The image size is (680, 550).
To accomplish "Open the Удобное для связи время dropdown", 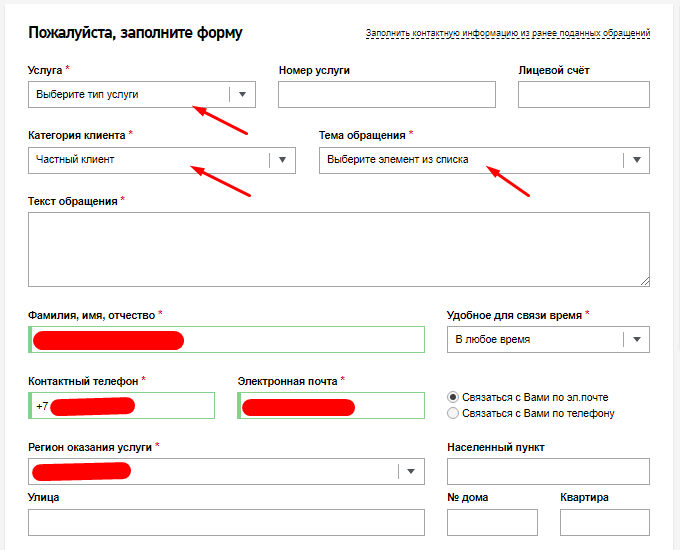I will pyautogui.click(x=636, y=340).
